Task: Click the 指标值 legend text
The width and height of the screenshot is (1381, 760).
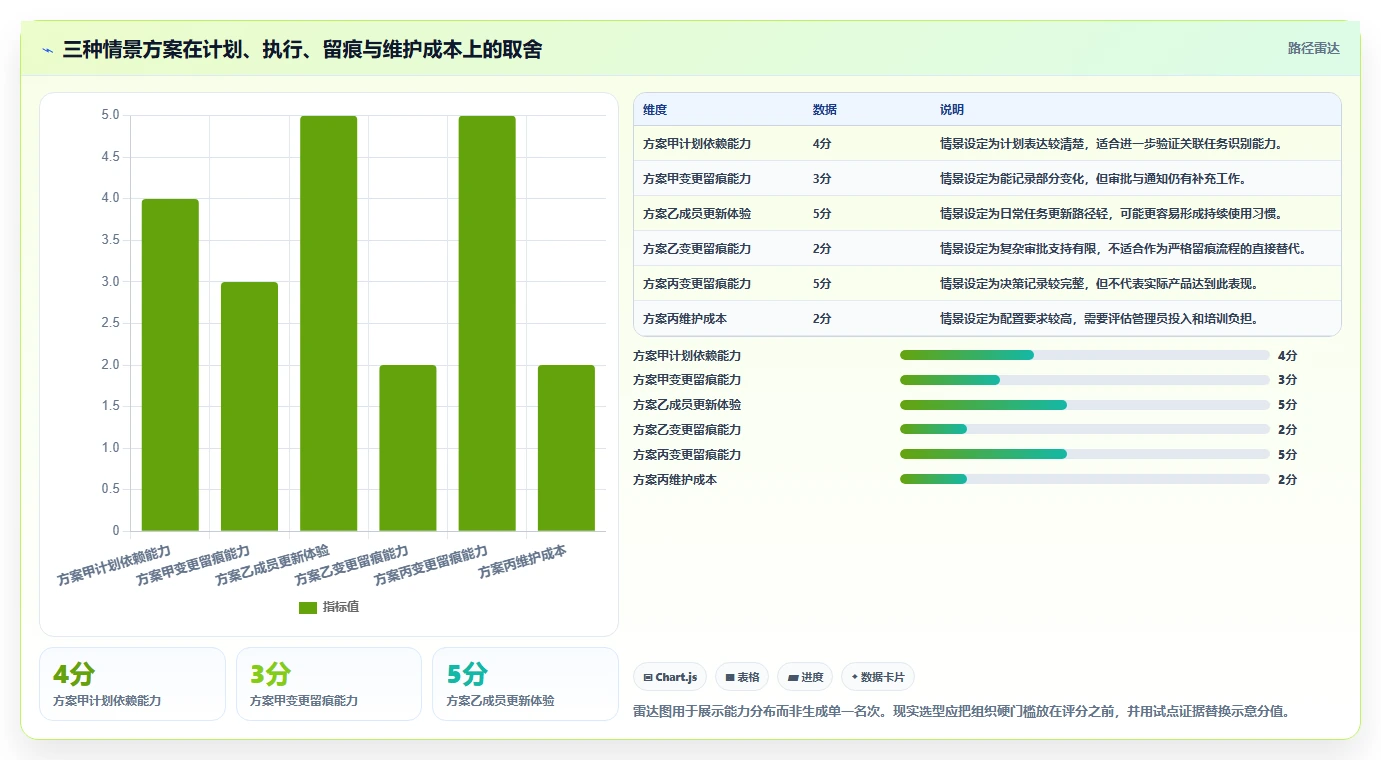Action: point(341,608)
